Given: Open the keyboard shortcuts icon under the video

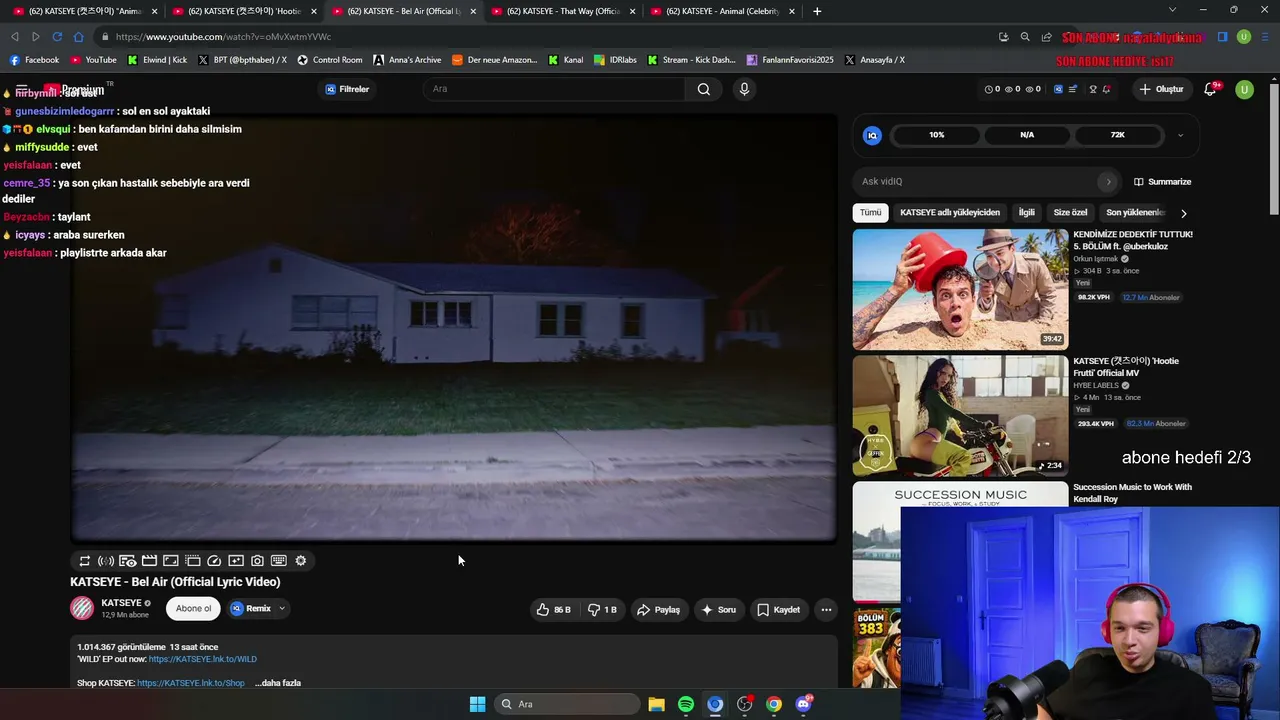Looking at the screenshot, I should click(279, 561).
